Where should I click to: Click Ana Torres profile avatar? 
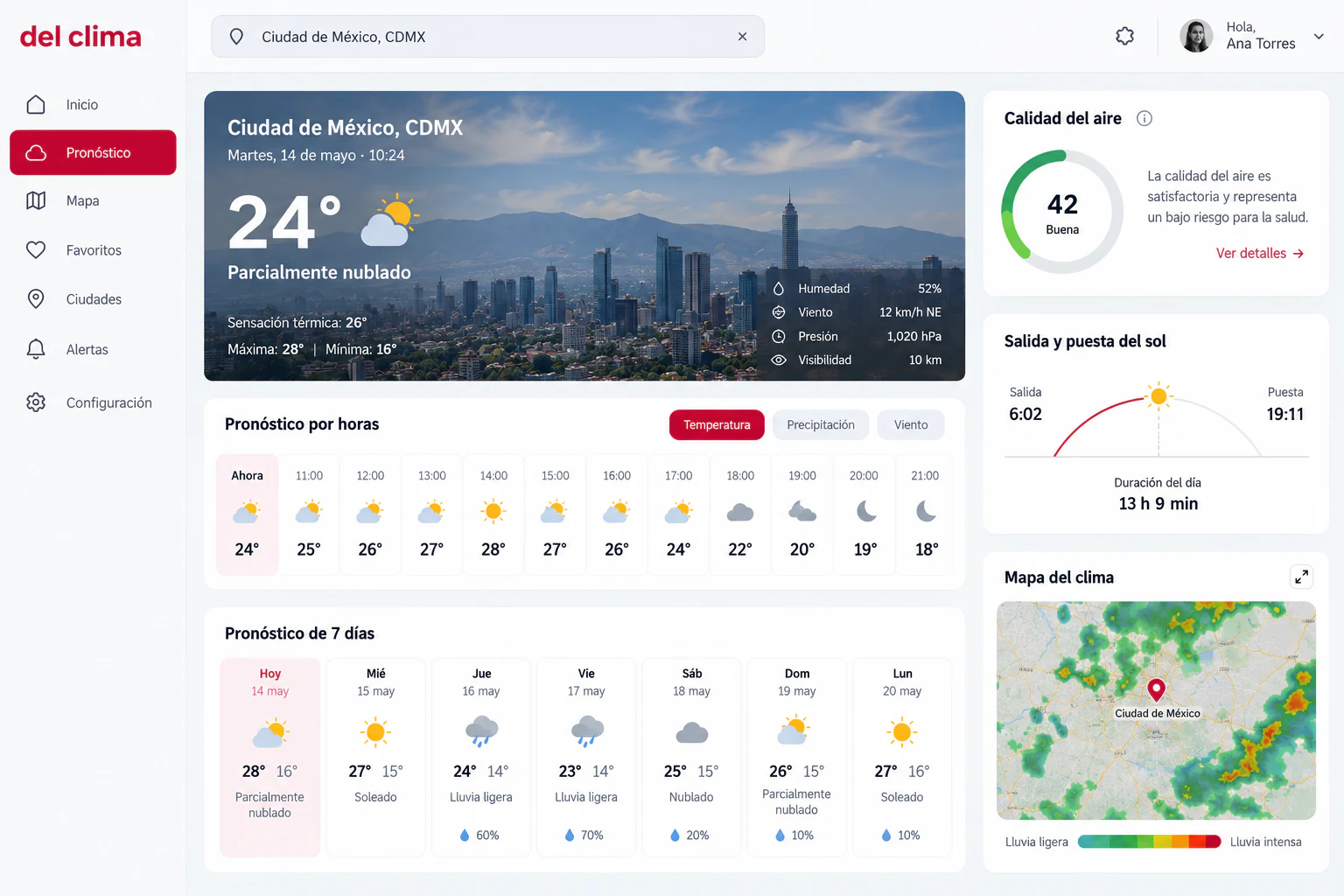tap(1196, 36)
